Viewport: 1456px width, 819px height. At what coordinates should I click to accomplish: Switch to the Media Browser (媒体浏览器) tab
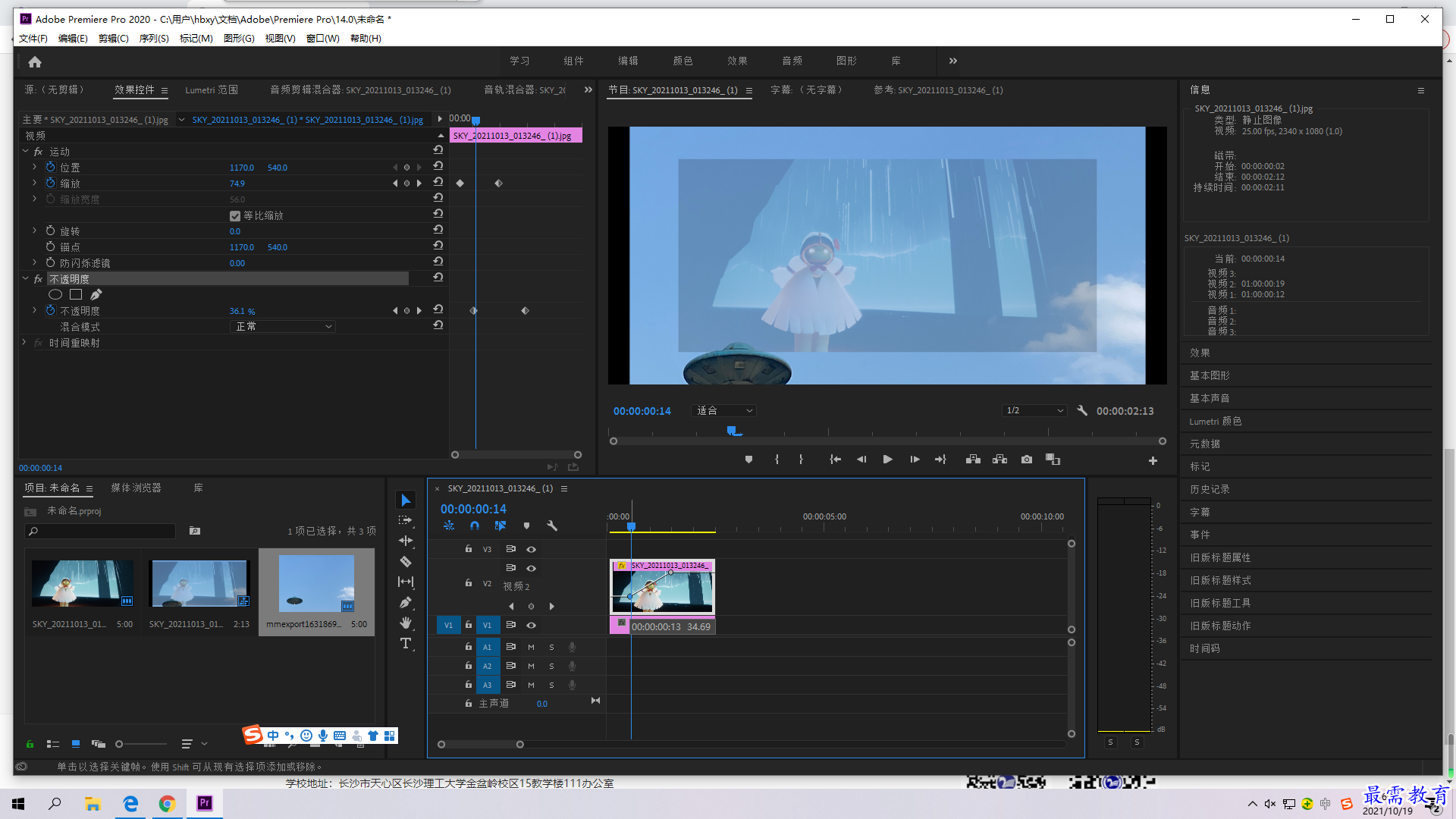pos(136,488)
